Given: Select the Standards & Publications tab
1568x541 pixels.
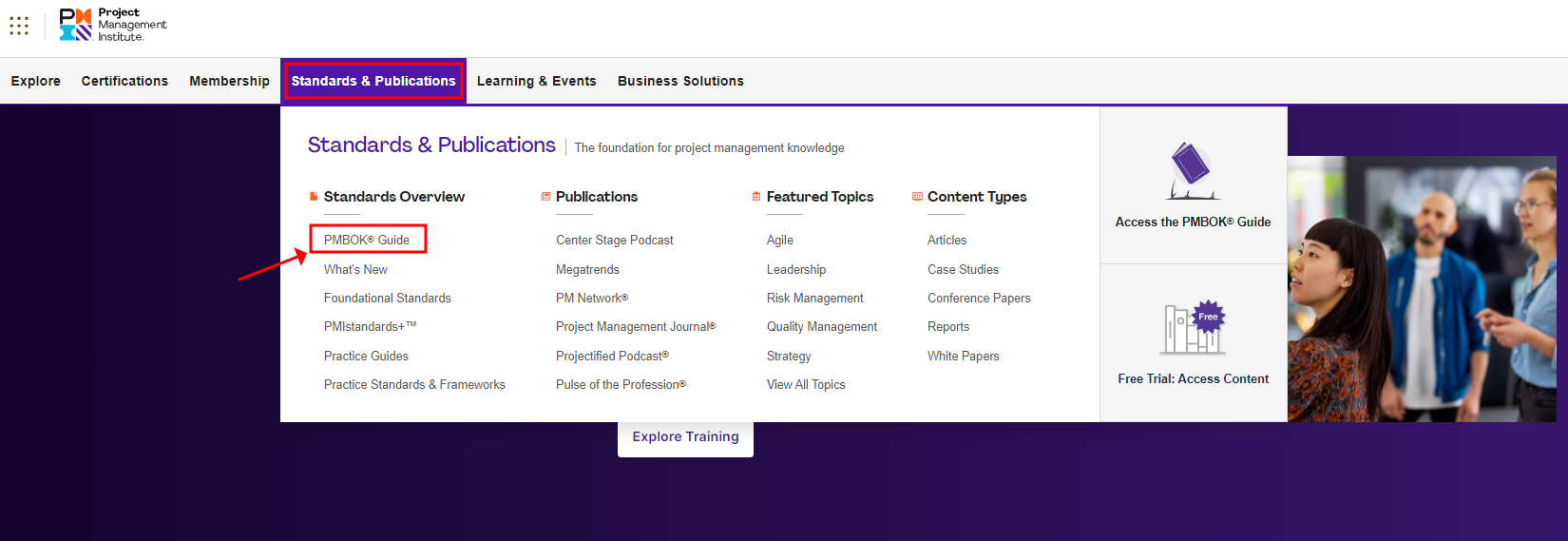Looking at the screenshot, I should pyautogui.click(x=373, y=81).
